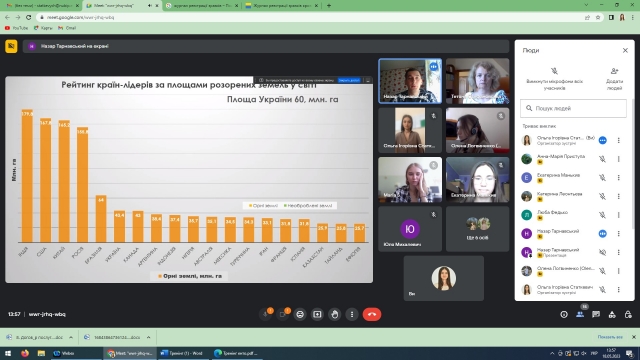Open the meeting details info icon
640x360 pixels.
point(564,314)
